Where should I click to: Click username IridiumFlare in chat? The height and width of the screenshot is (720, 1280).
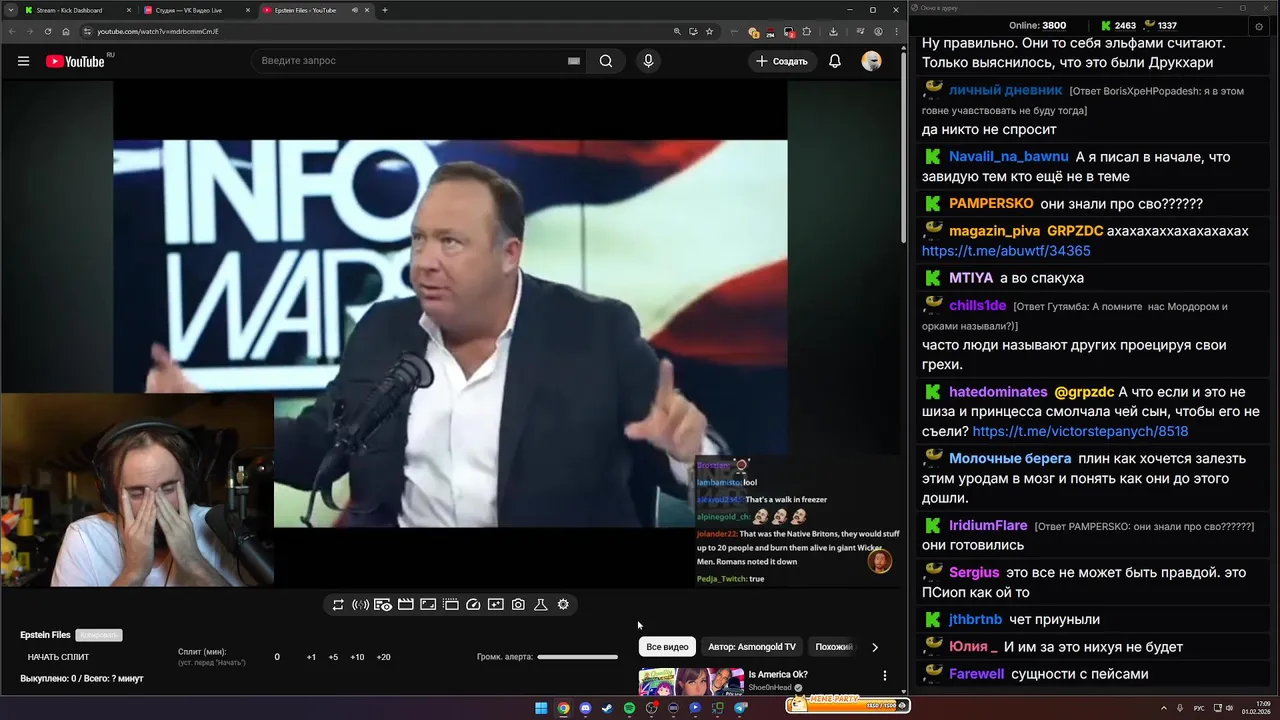coord(988,525)
